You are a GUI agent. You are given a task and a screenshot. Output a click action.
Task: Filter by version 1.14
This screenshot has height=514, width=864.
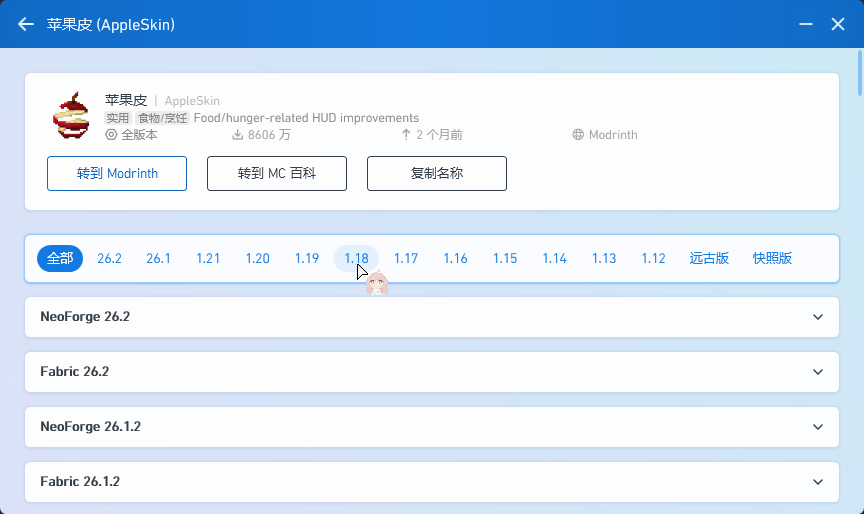coord(554,258)
